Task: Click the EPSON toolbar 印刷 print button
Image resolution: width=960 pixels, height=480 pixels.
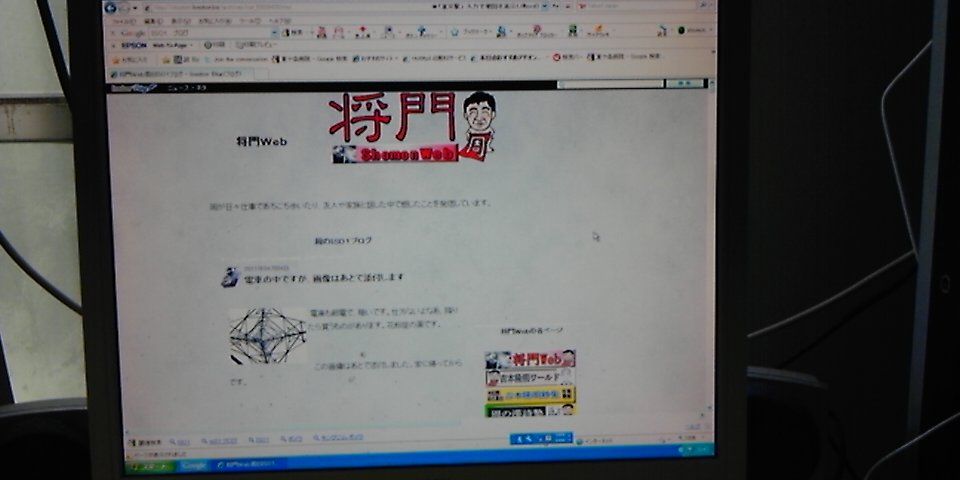Action: tap(214, 45)
